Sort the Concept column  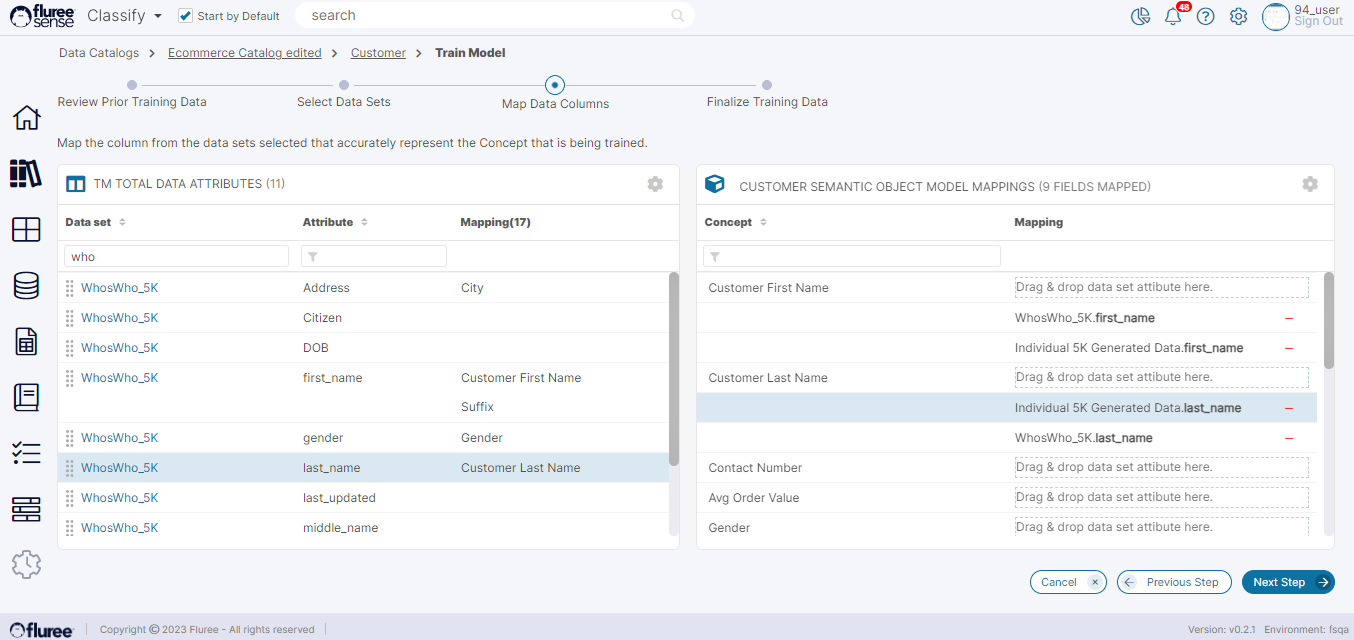[x=763, y=222]
